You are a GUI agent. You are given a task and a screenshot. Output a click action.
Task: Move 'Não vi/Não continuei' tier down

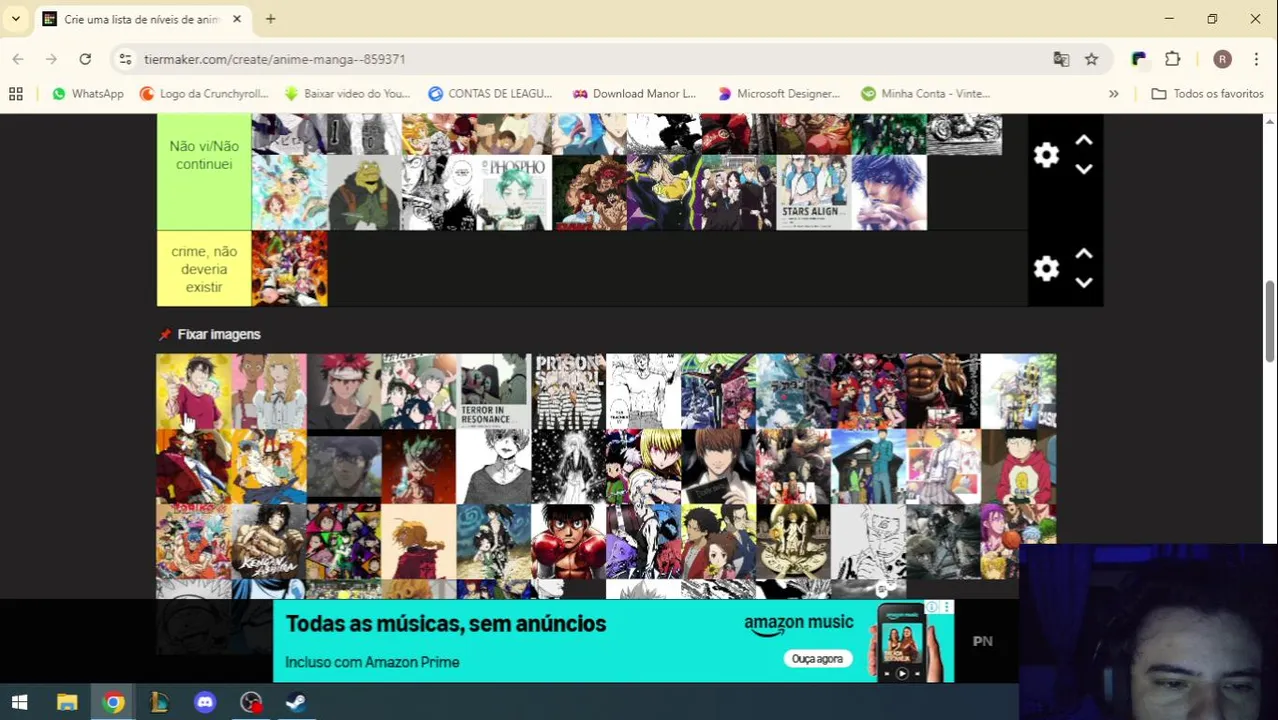1084,169
